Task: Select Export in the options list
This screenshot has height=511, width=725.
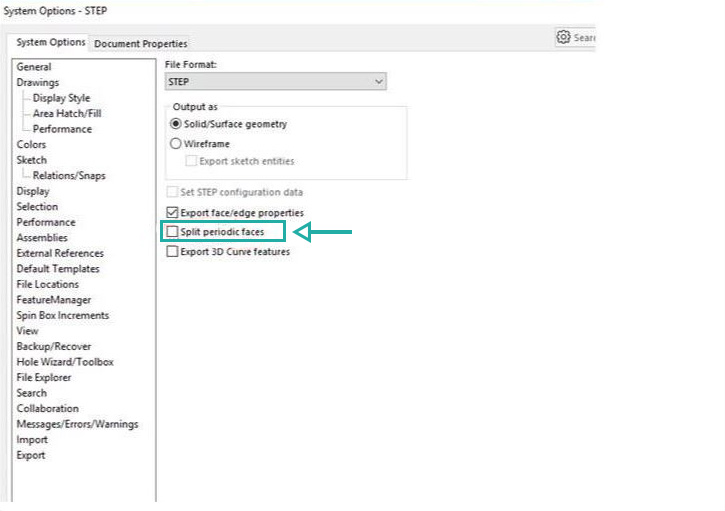Action: coord(31,455)
